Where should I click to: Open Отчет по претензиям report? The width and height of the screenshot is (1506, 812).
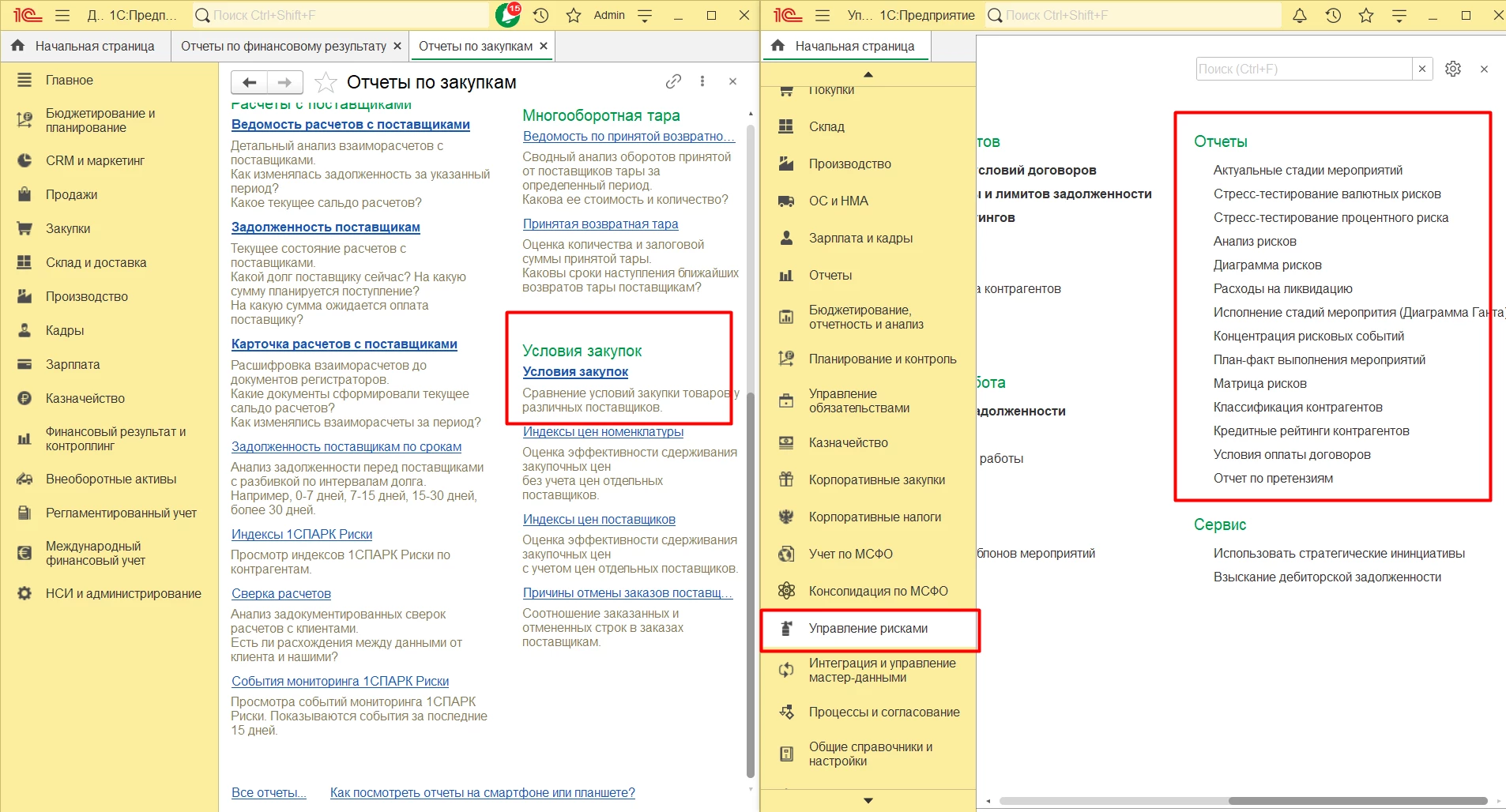coord(1273,478)
